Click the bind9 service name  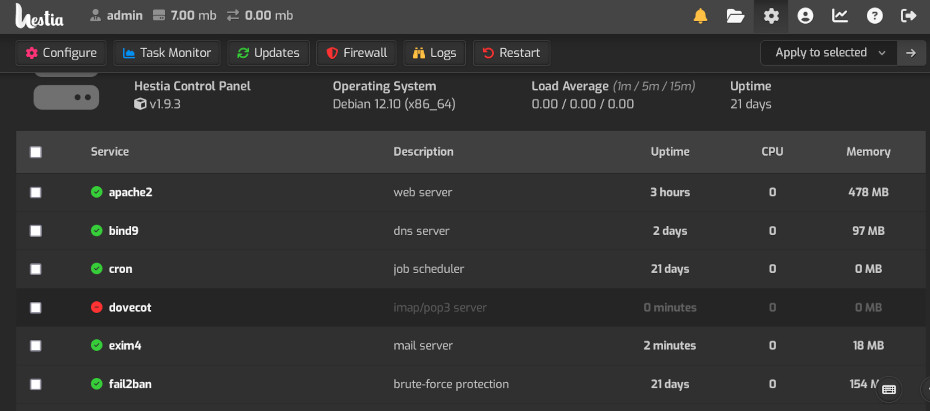(123, 231)
